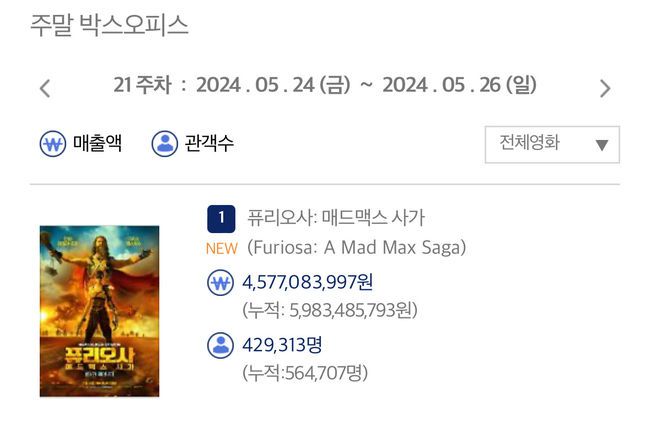Click the won icon beside 매출액
Image resolution: width=650 pixels, height=432 pixels.
(x=53, y=144)
